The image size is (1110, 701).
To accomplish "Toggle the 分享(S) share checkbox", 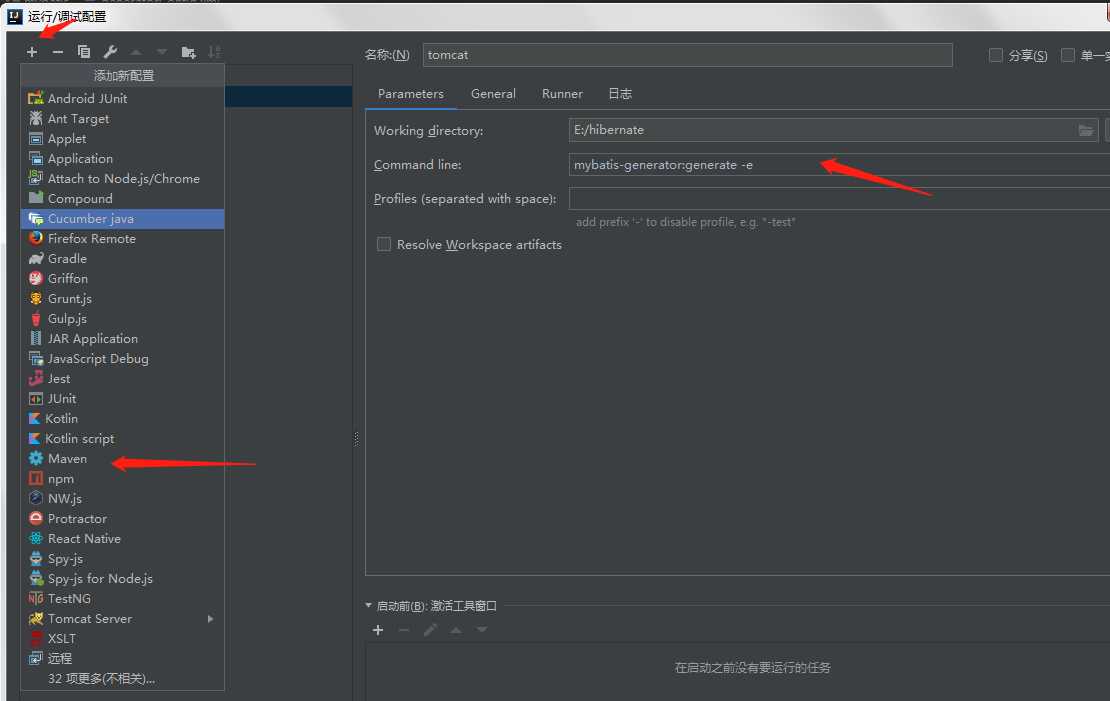I will coord(995,55).
